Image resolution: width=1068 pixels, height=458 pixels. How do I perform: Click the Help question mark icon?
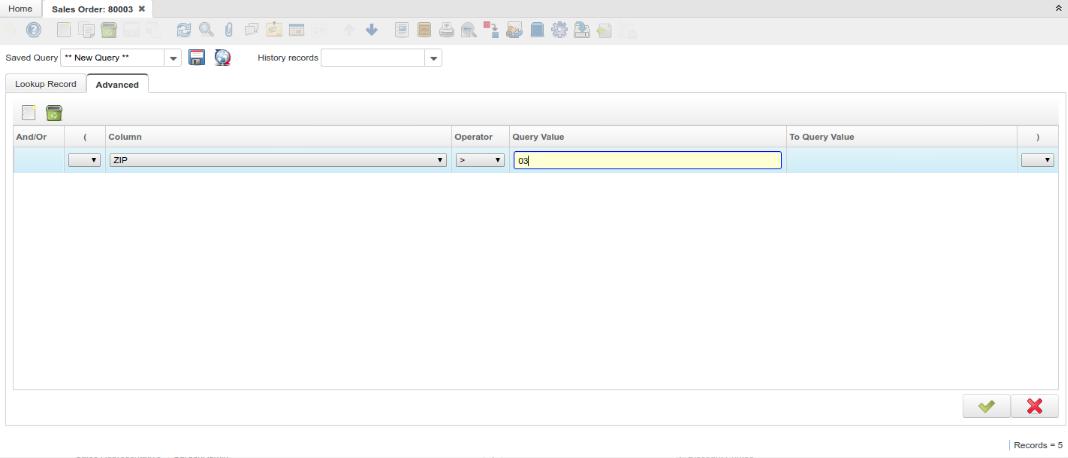(33, 31)
